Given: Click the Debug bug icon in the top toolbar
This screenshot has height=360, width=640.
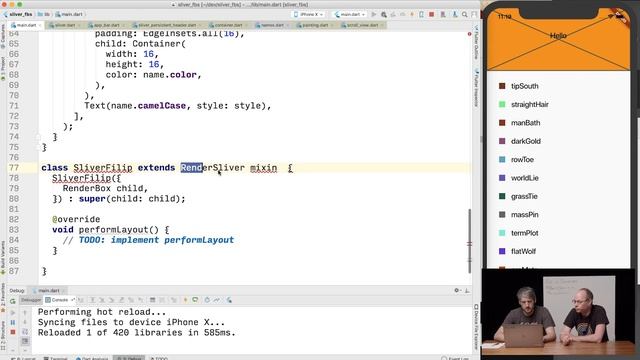Looking at the screenshot, I should click(384, 14).
